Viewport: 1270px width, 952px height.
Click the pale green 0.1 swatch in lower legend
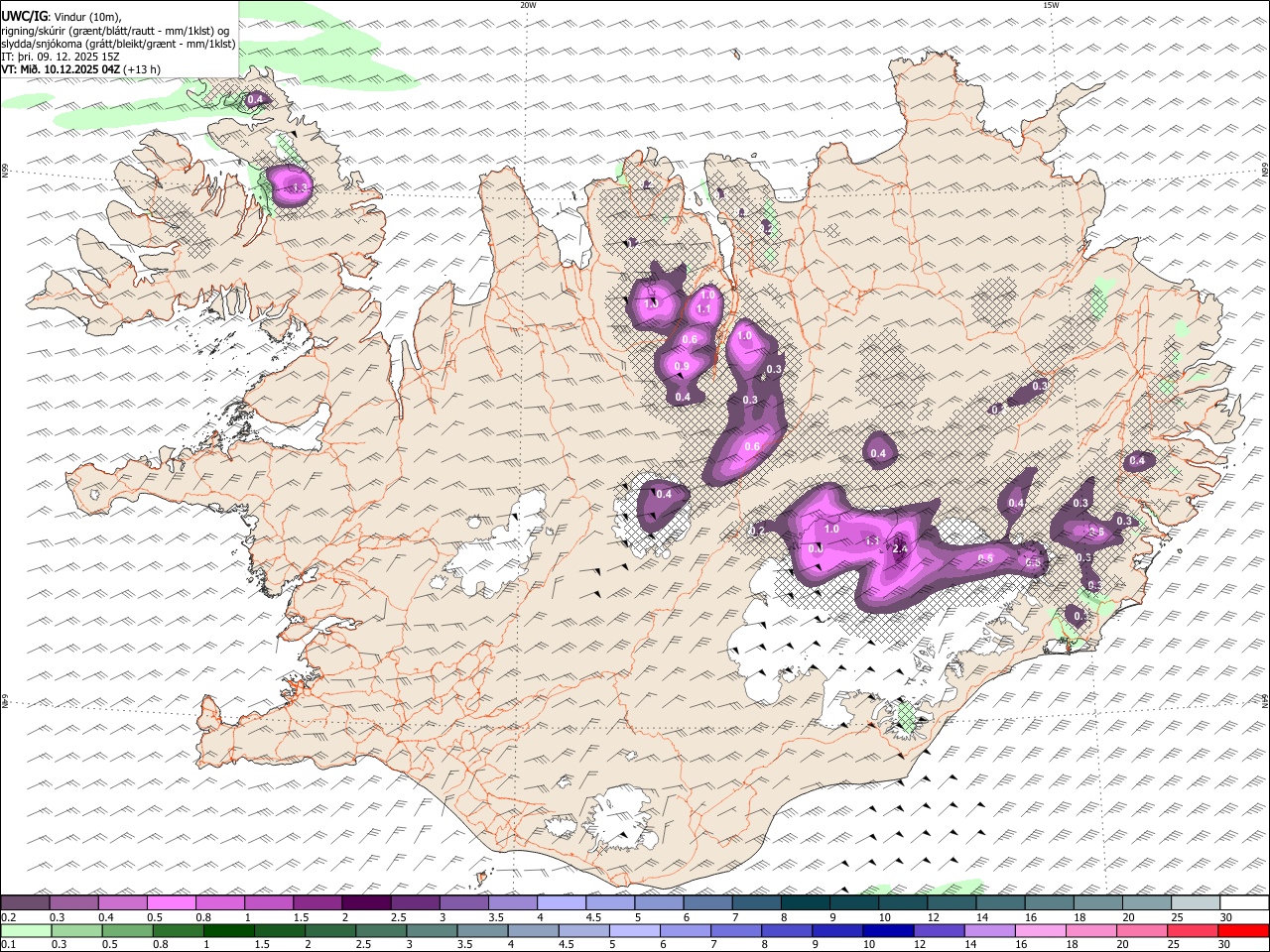coord(26,931)
